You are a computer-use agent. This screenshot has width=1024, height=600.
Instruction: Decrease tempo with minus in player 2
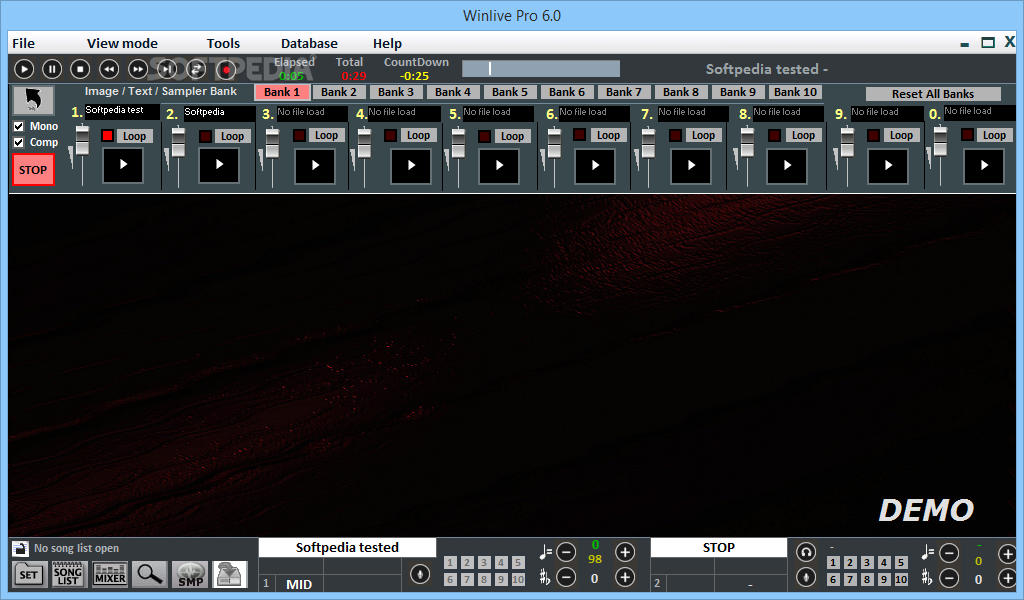point(949,554)
